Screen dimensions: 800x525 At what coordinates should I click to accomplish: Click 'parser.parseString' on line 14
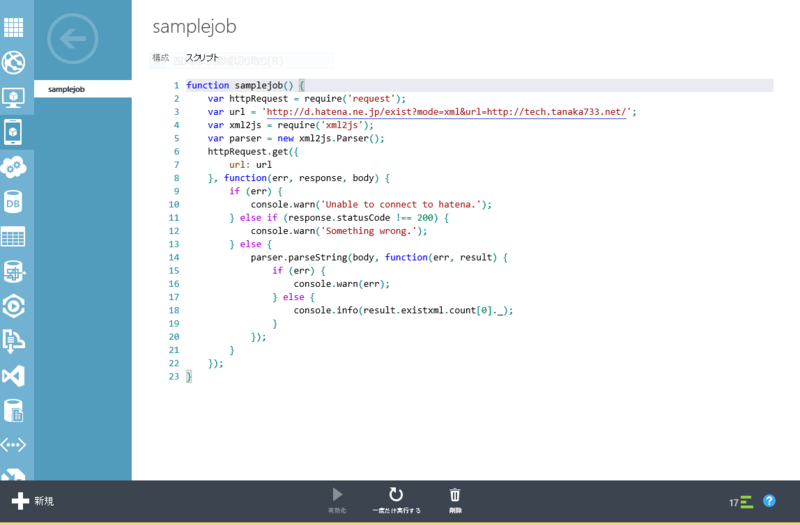coord(298,258)
